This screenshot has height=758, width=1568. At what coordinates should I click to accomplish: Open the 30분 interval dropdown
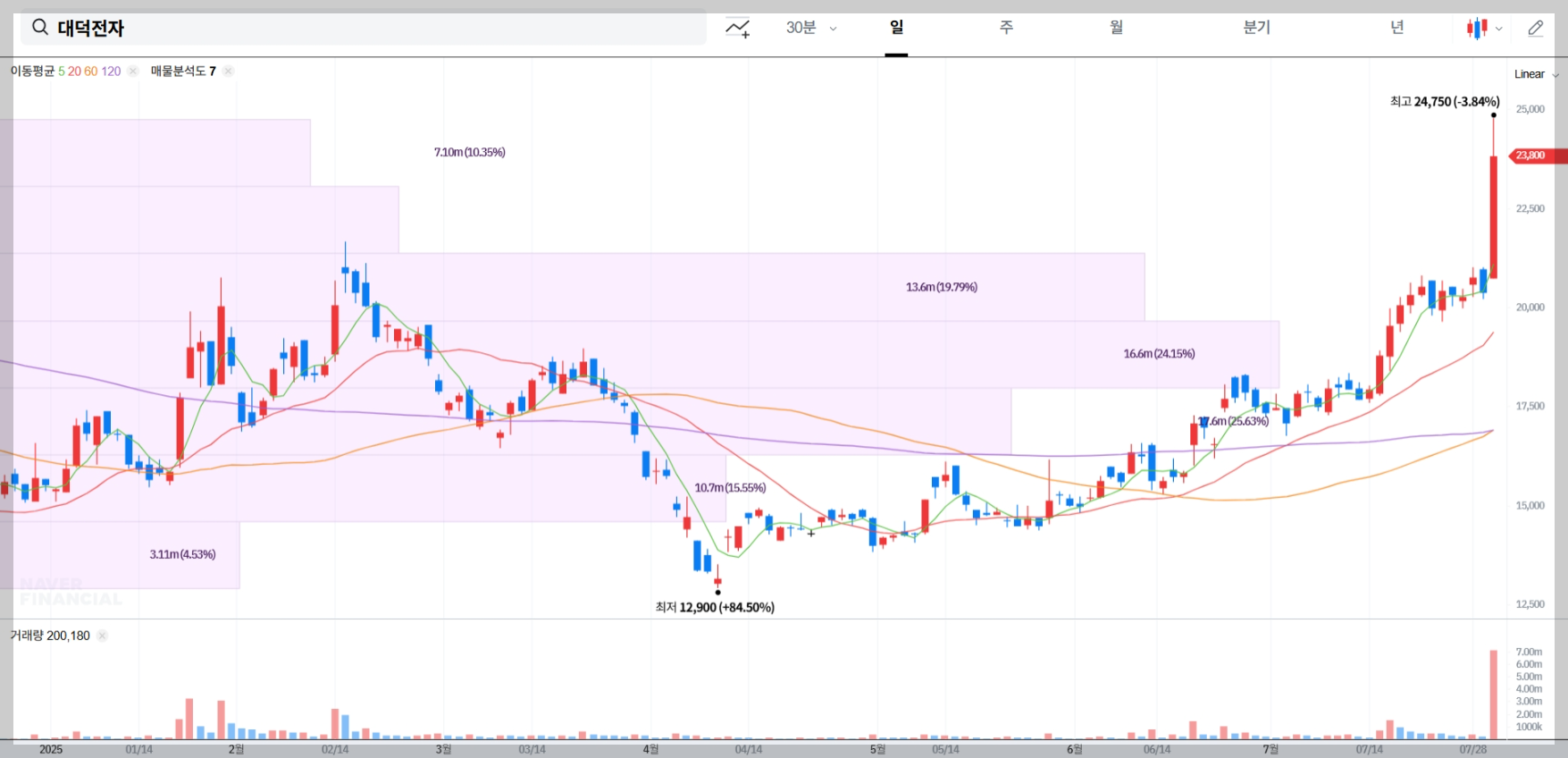coord(811,28)
